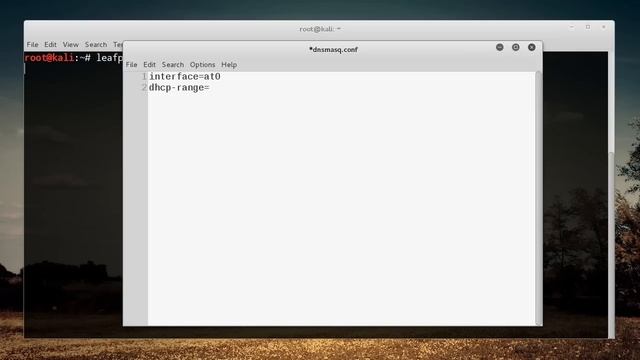The width and height of the screenshot is (640, 360).
Task: Click the editor's vertical scrollbar
Action: [538, 198]
